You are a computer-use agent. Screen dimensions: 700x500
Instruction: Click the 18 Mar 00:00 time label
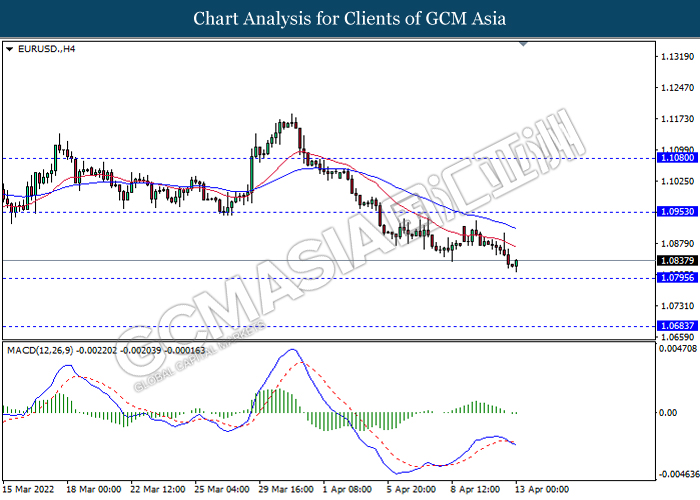point(94,489)
